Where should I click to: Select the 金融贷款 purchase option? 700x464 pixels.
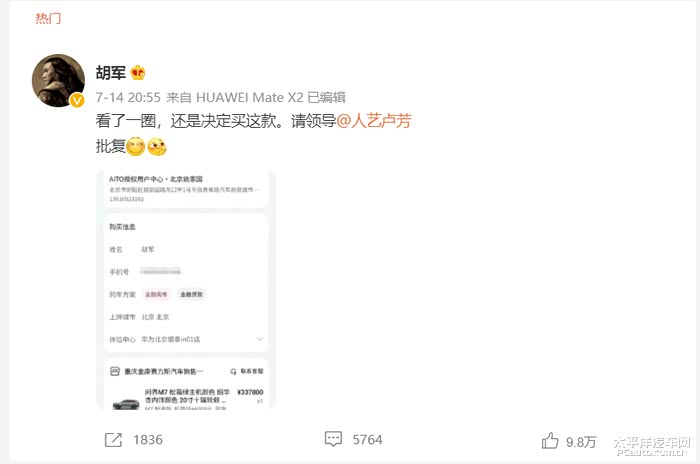[191, 294]
